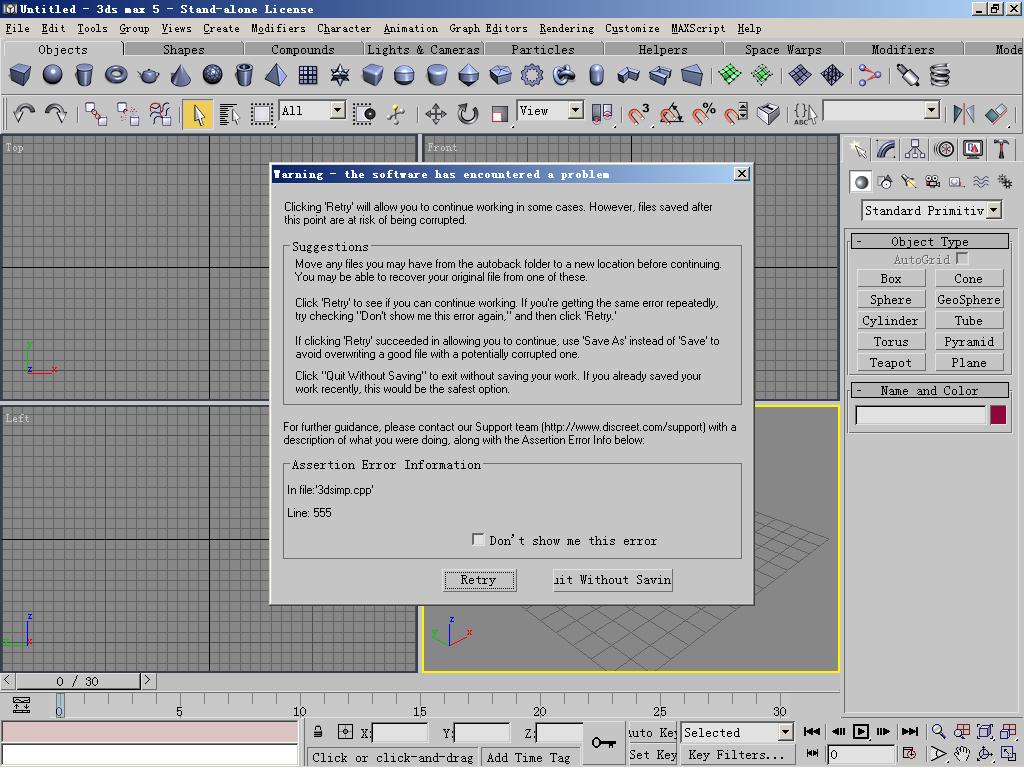Open the File menu
Screen dimensions: 1024x768
coord(18,28)
